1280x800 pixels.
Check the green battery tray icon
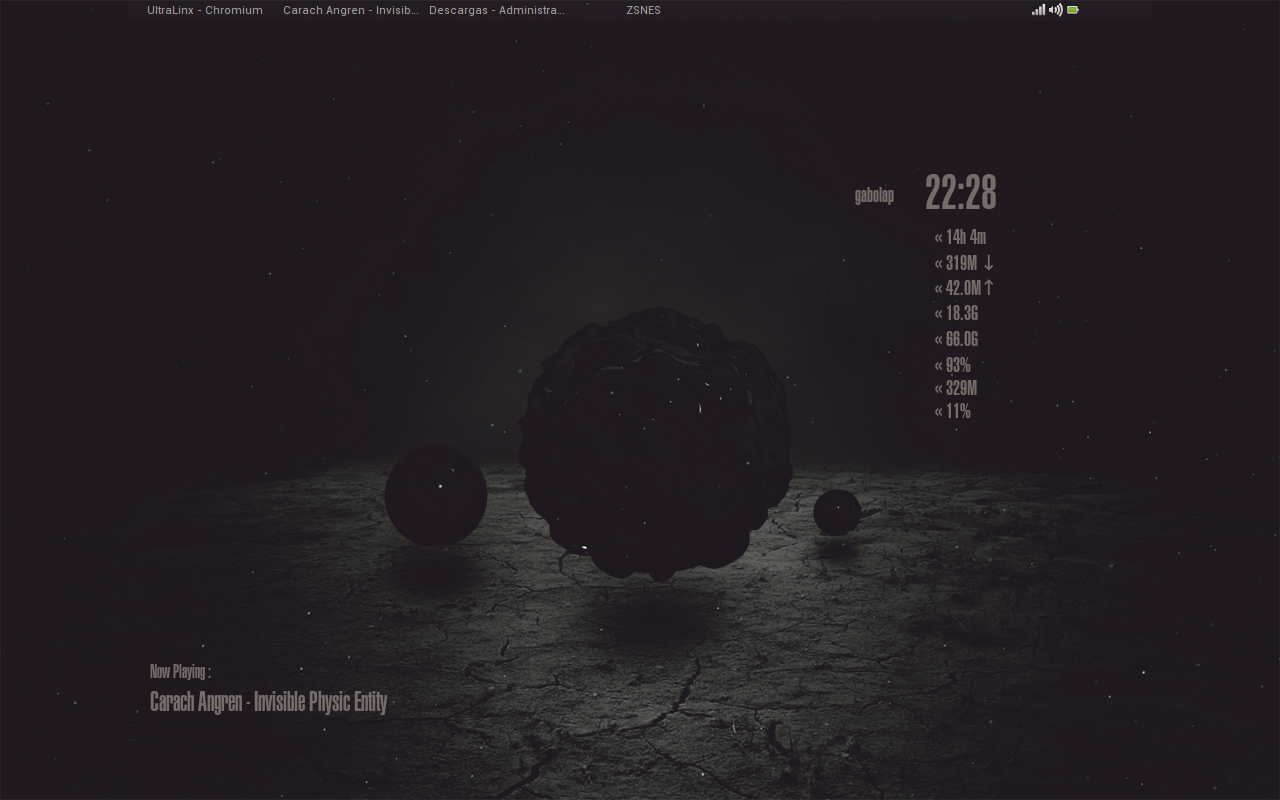coord(1073,10)
